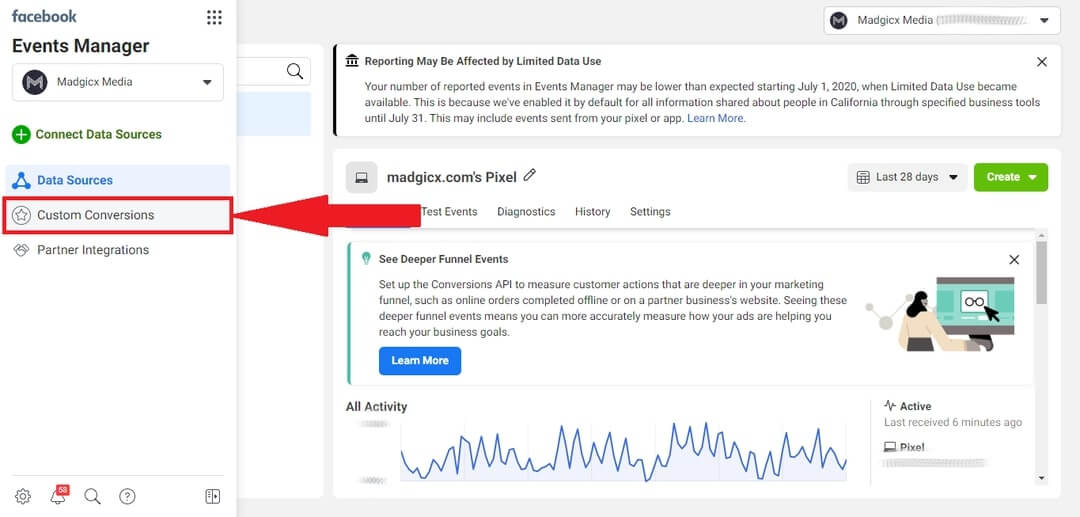Click the Active status pulse icon
The image size is (1080, 517).
pyautogui.click(x=890, y=406)
